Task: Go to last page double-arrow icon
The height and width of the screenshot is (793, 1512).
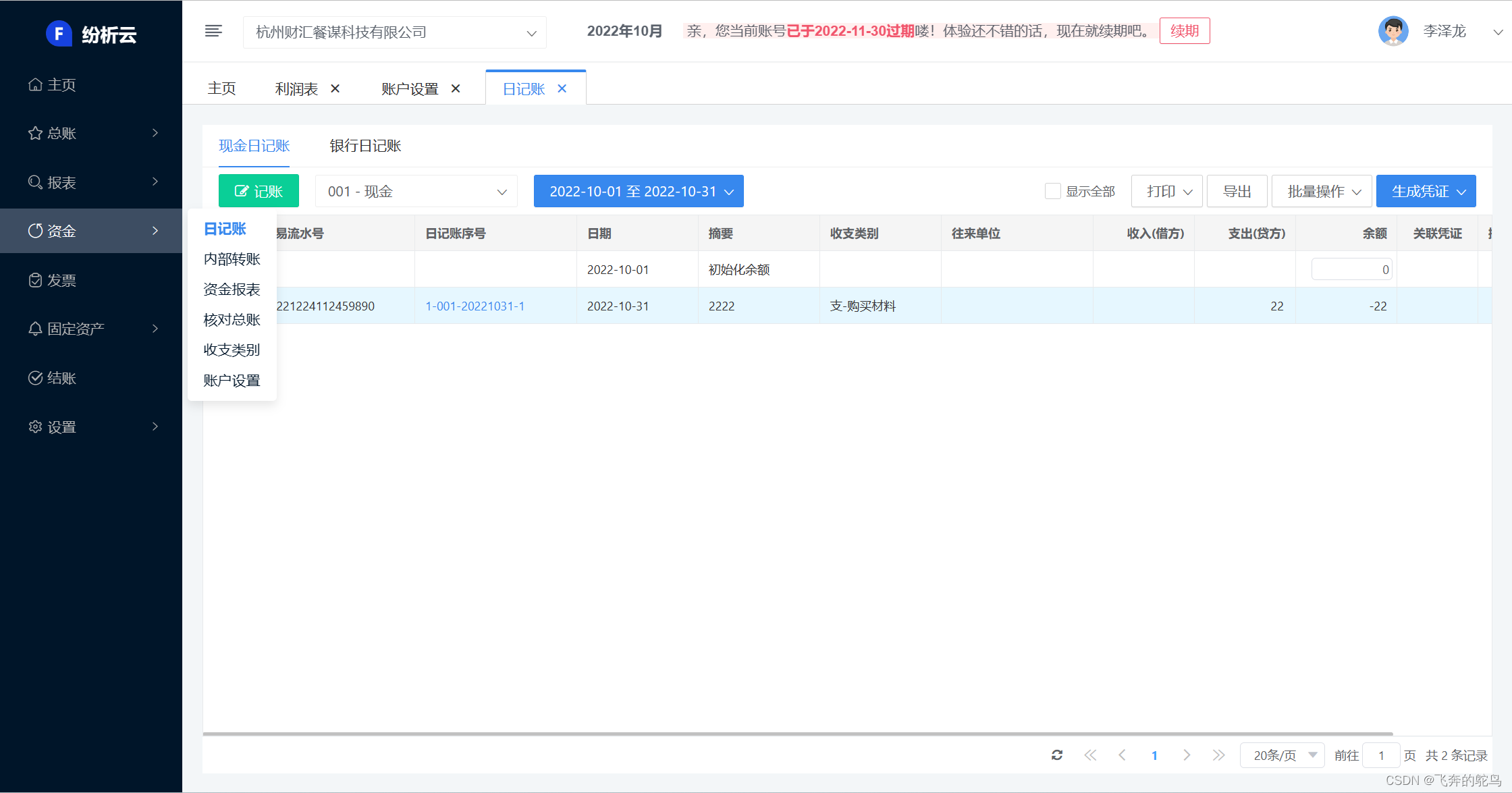Action: pos(1218,755)
